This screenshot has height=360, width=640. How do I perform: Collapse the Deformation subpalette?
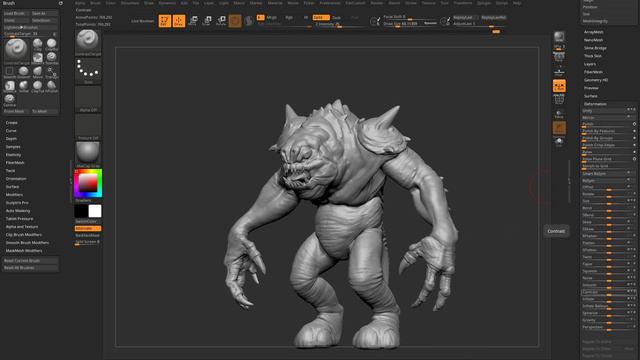click(x=595, y=104)
